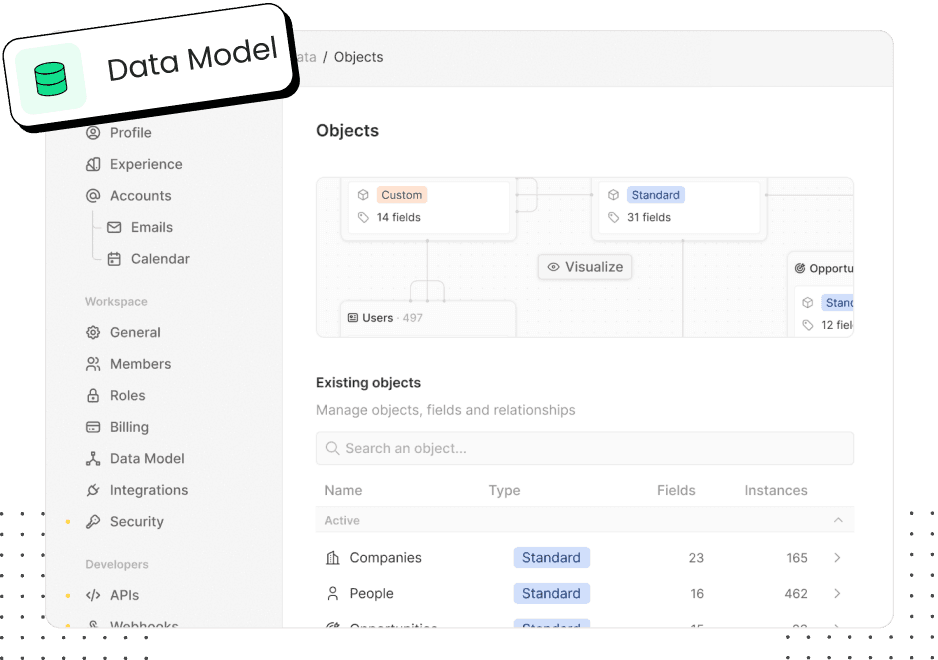Open People row with its chevron

(837, 593)
